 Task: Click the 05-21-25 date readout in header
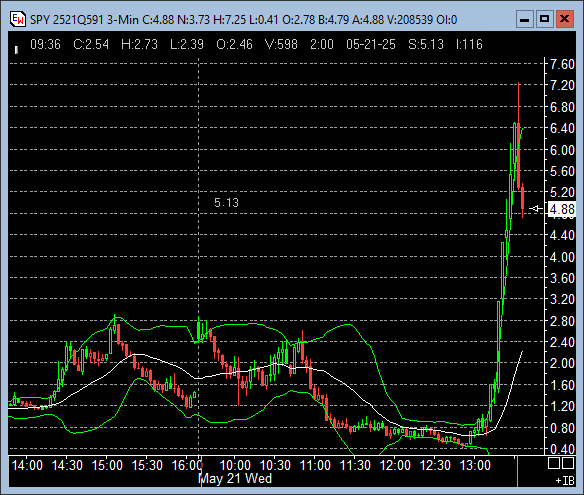[x=371, y=44]
